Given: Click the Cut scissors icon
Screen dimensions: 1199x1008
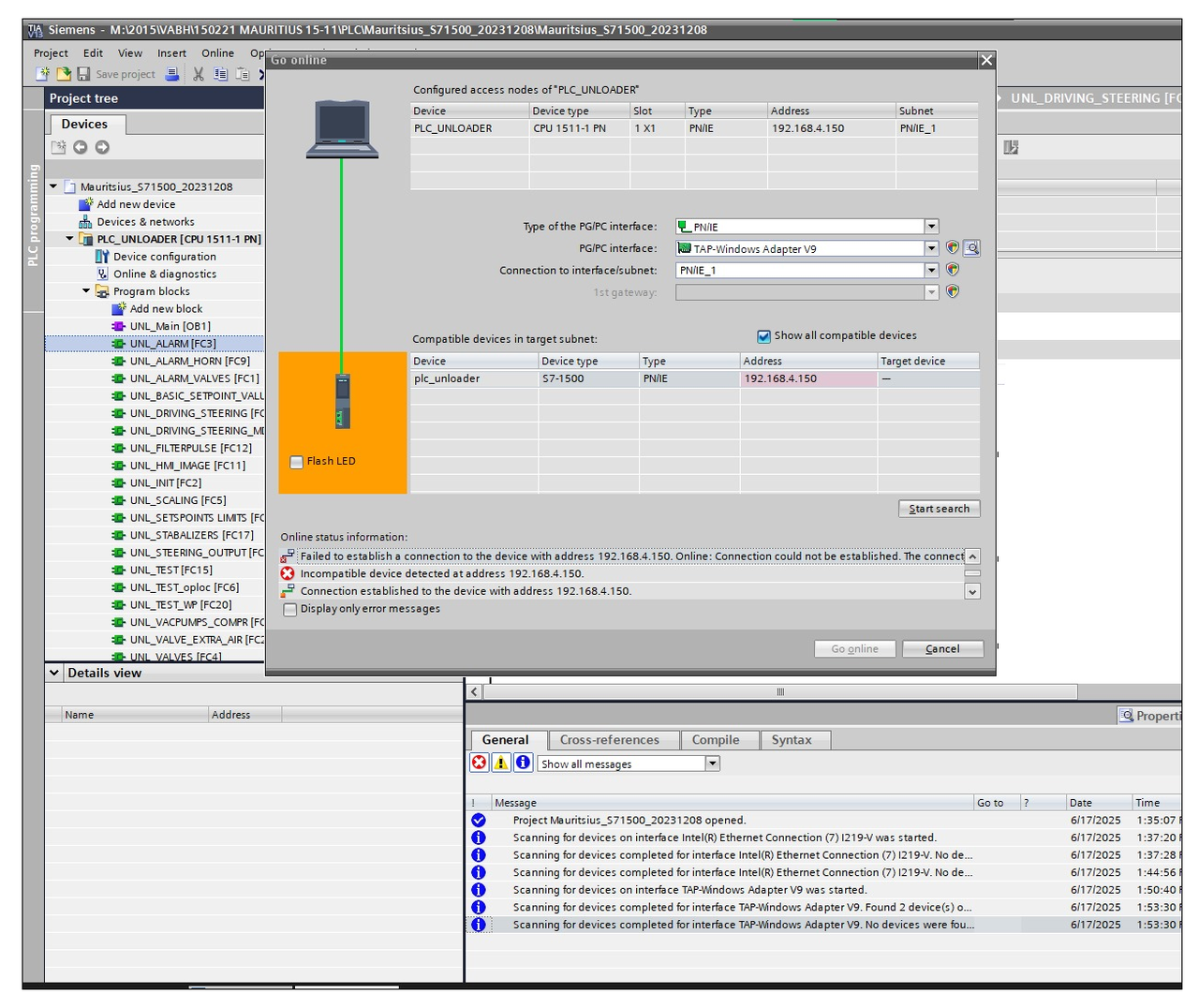Looking at the screenshot, I should tap(199, 74).
